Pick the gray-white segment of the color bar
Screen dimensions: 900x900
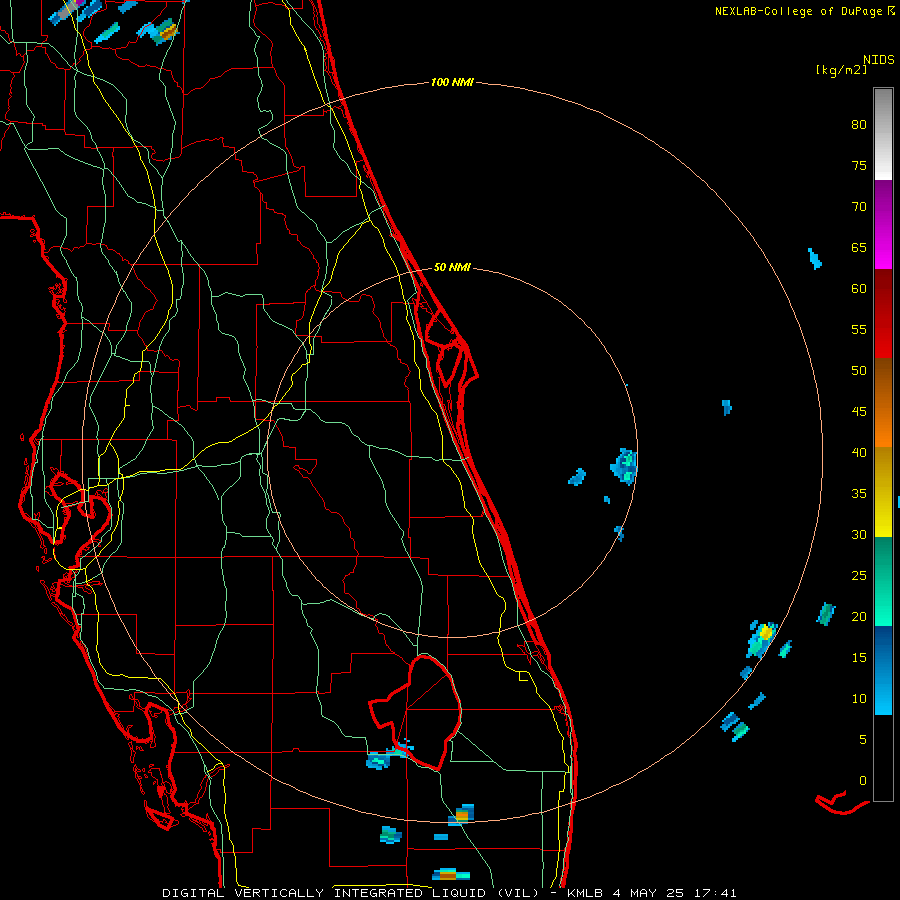883,134
